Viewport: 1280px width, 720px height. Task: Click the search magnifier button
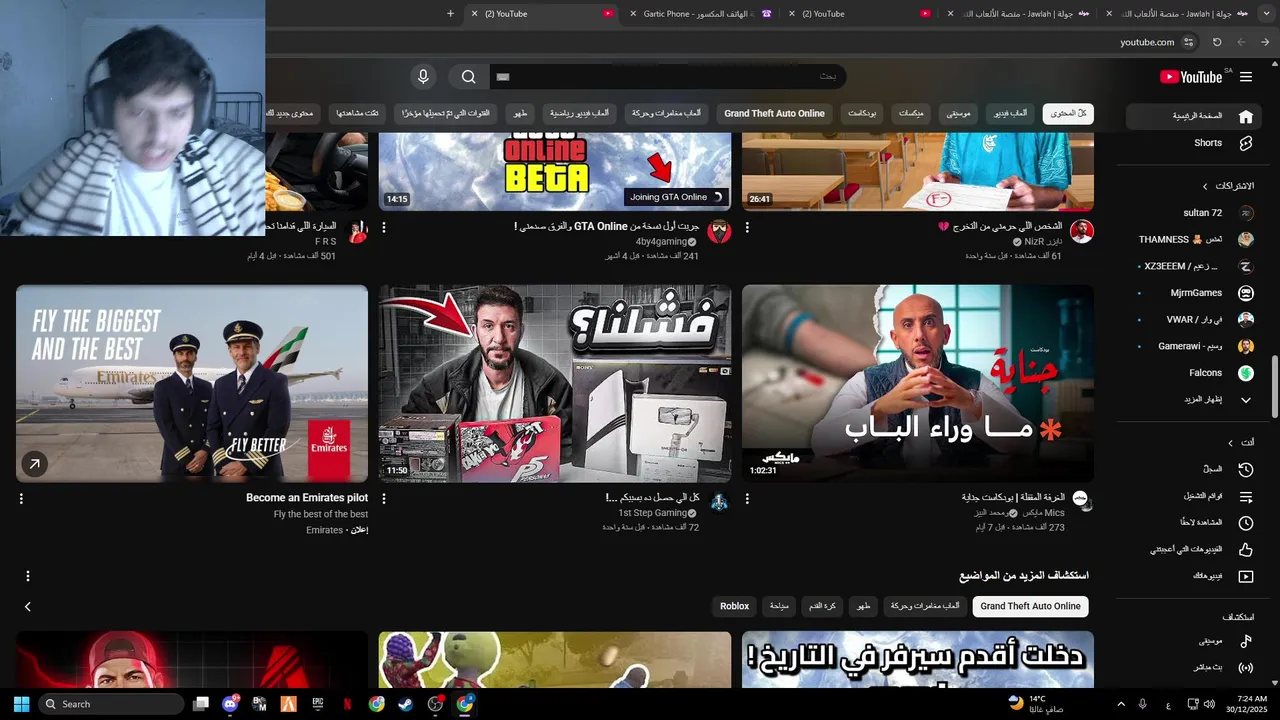tap(469, 77)
